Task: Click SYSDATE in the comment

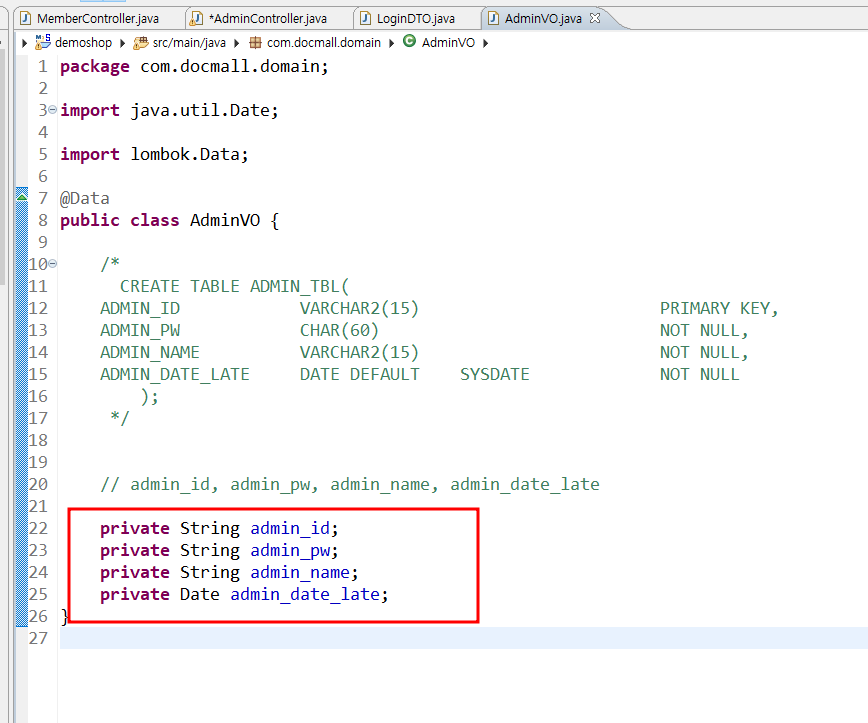Action: (494, 374)
